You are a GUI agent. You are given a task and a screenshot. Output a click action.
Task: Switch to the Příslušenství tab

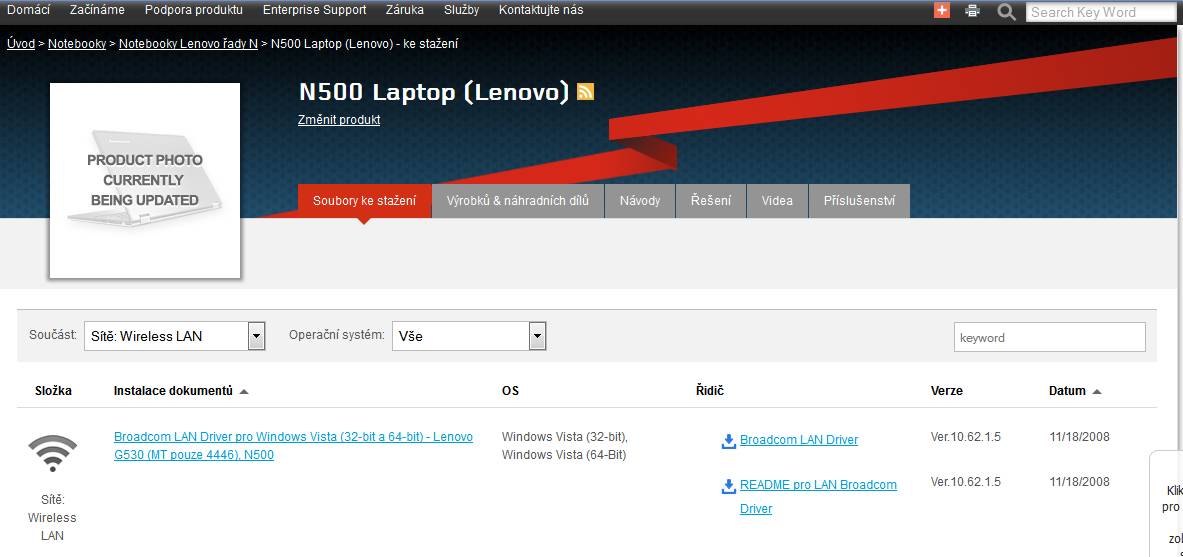[859, 201]
